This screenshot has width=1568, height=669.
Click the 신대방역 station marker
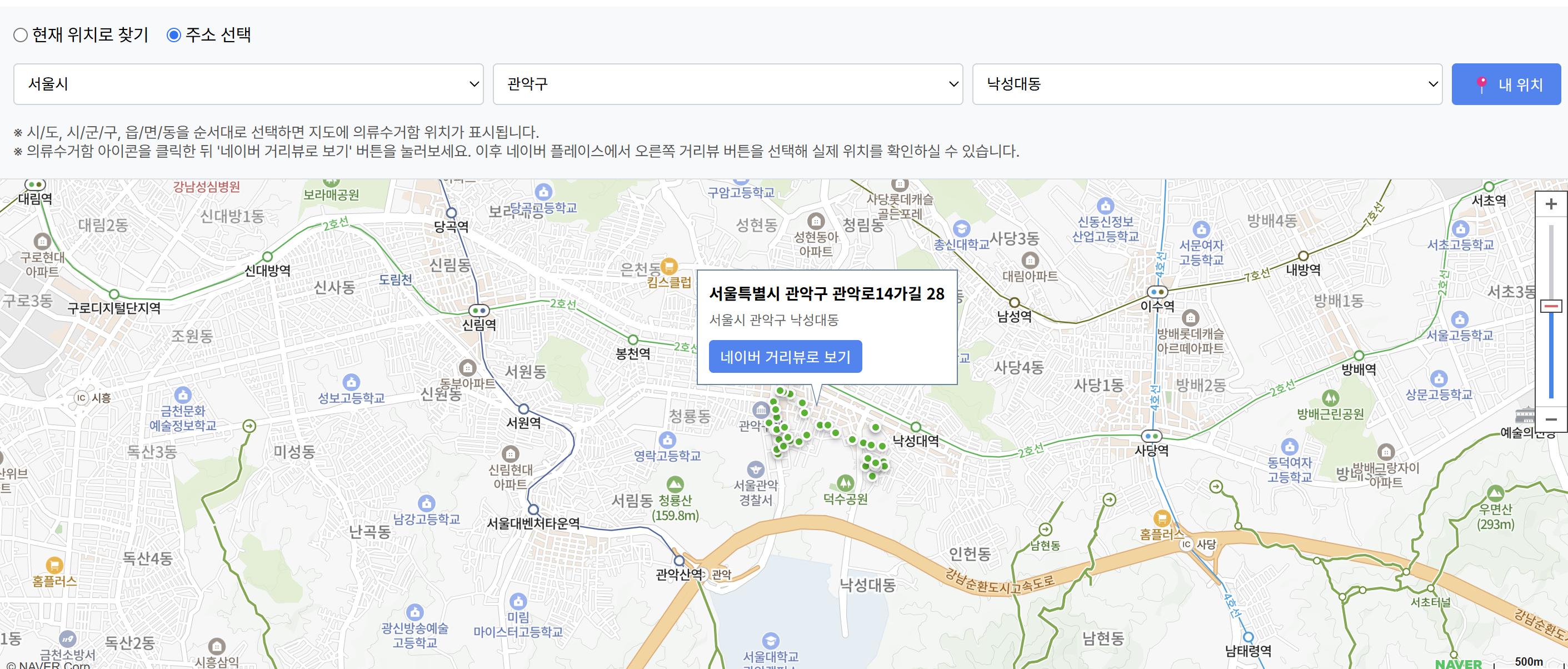tap(267, 256)
